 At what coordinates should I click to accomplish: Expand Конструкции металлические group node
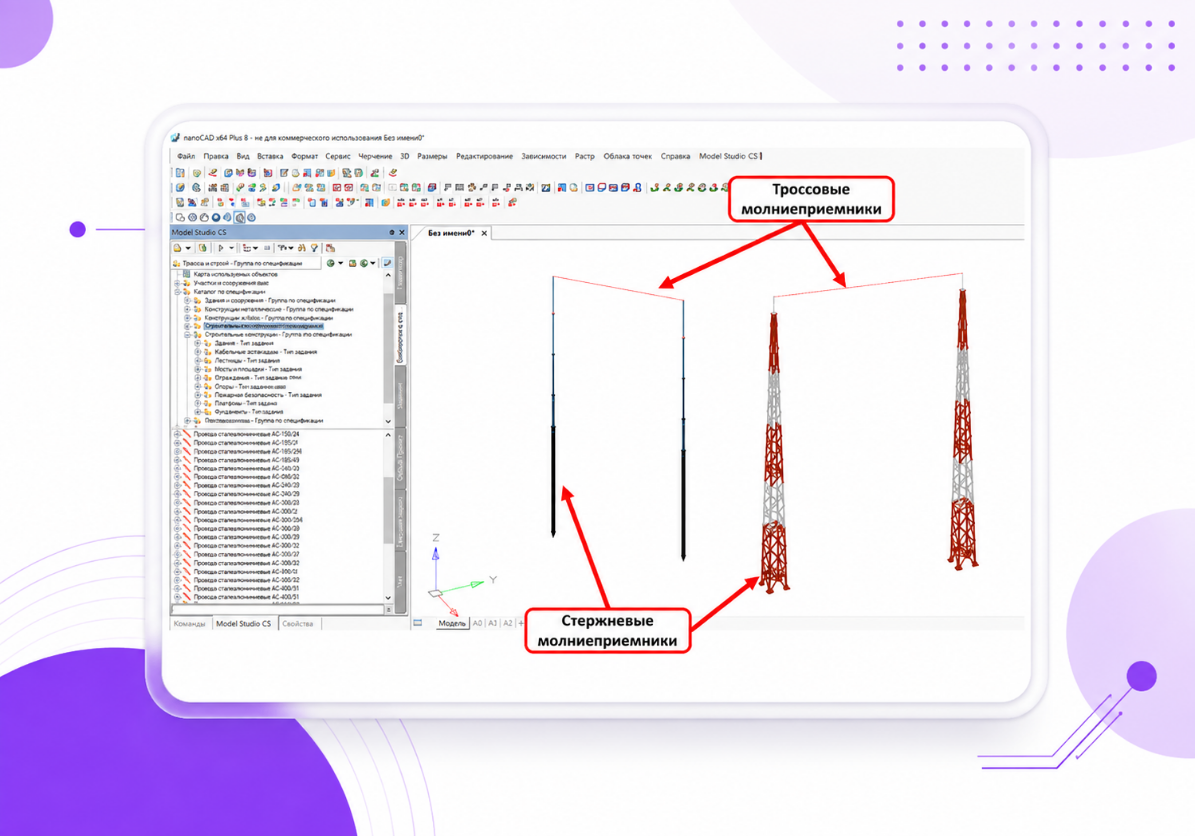187,309
